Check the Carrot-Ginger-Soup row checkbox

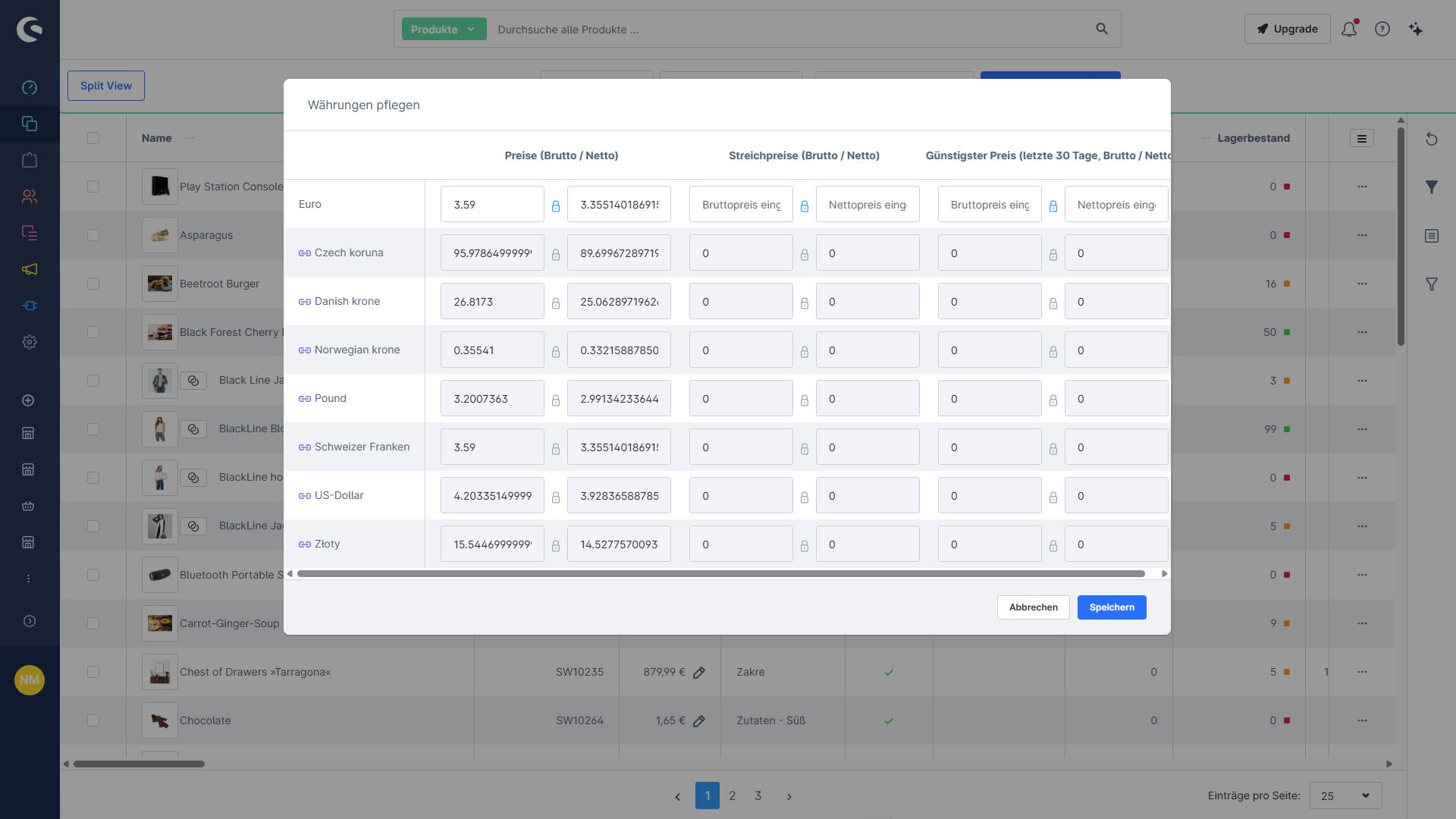click(93, 623)
